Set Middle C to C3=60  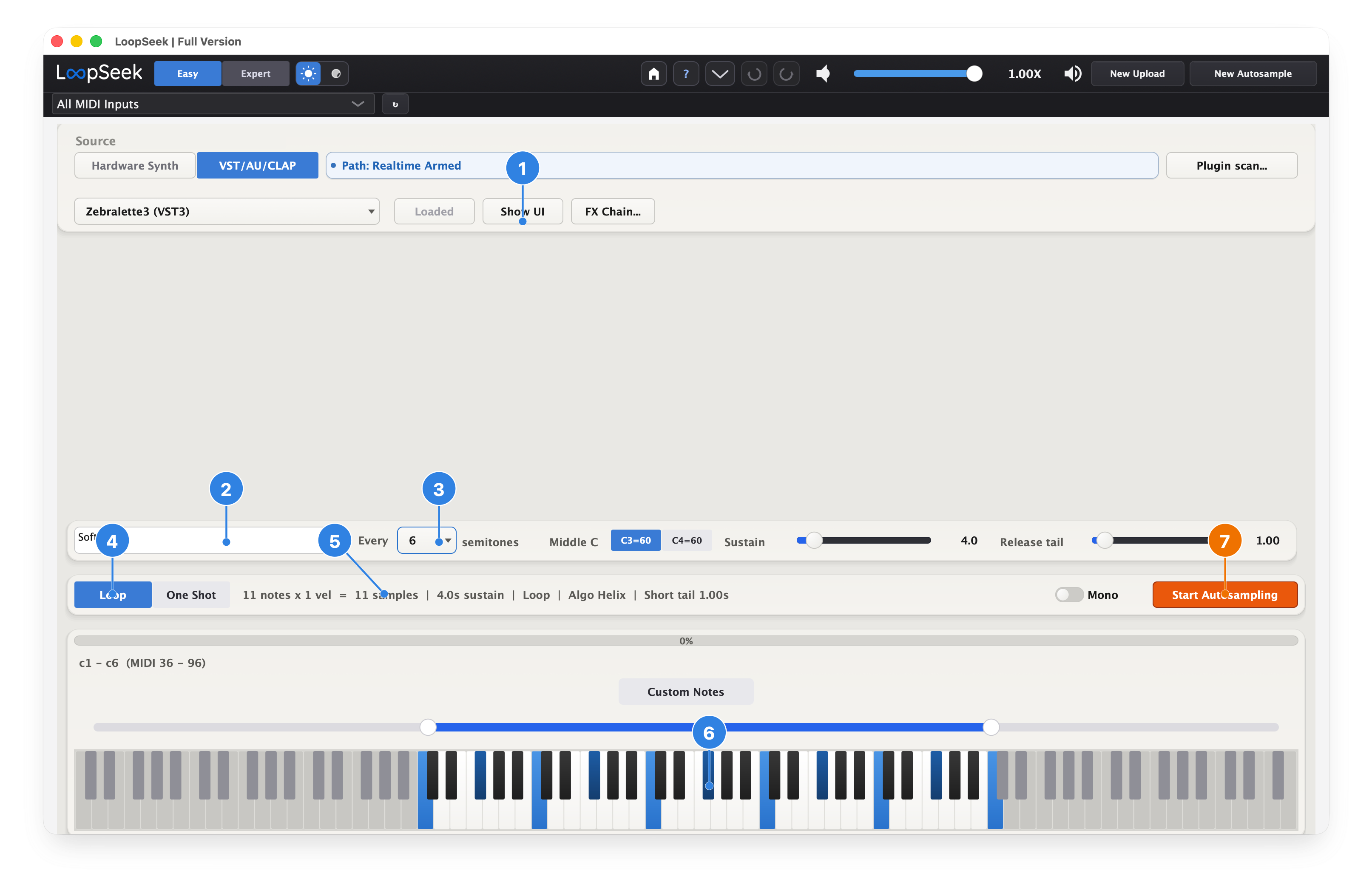pos(635,540)
